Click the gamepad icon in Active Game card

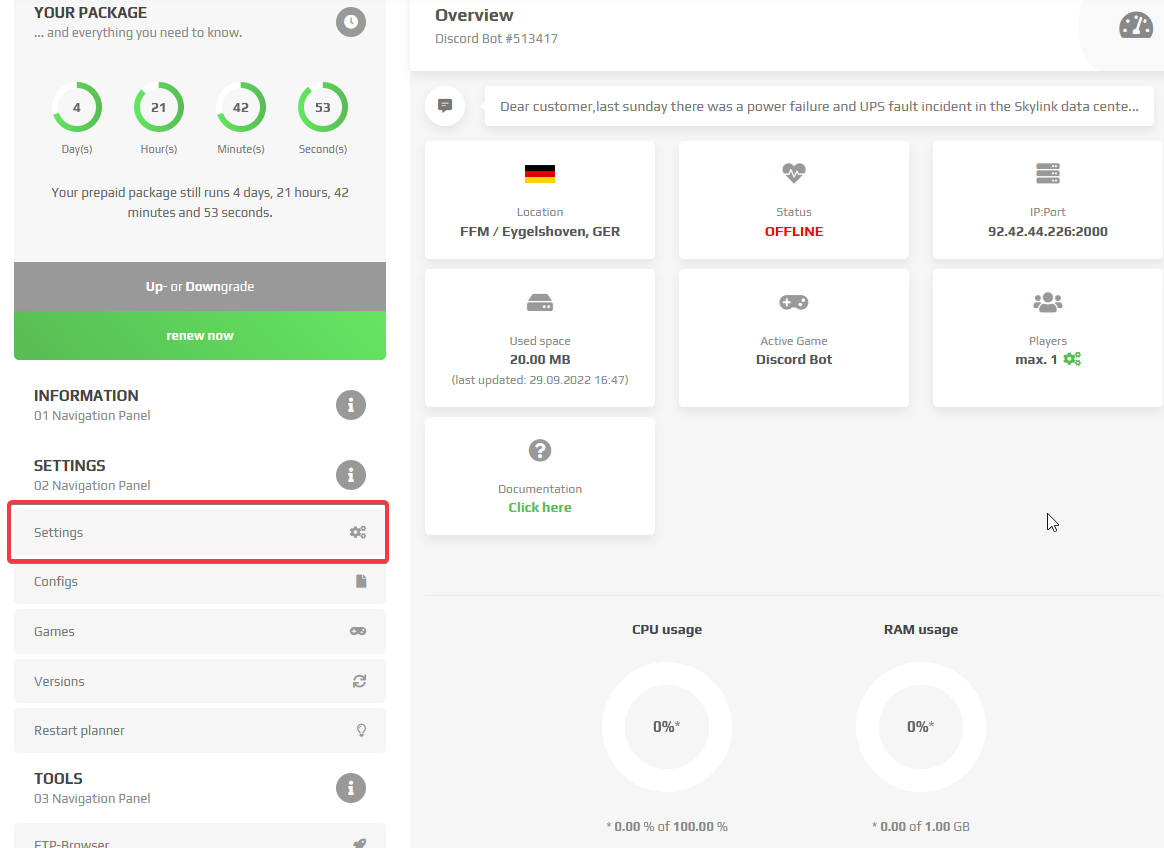794,302
